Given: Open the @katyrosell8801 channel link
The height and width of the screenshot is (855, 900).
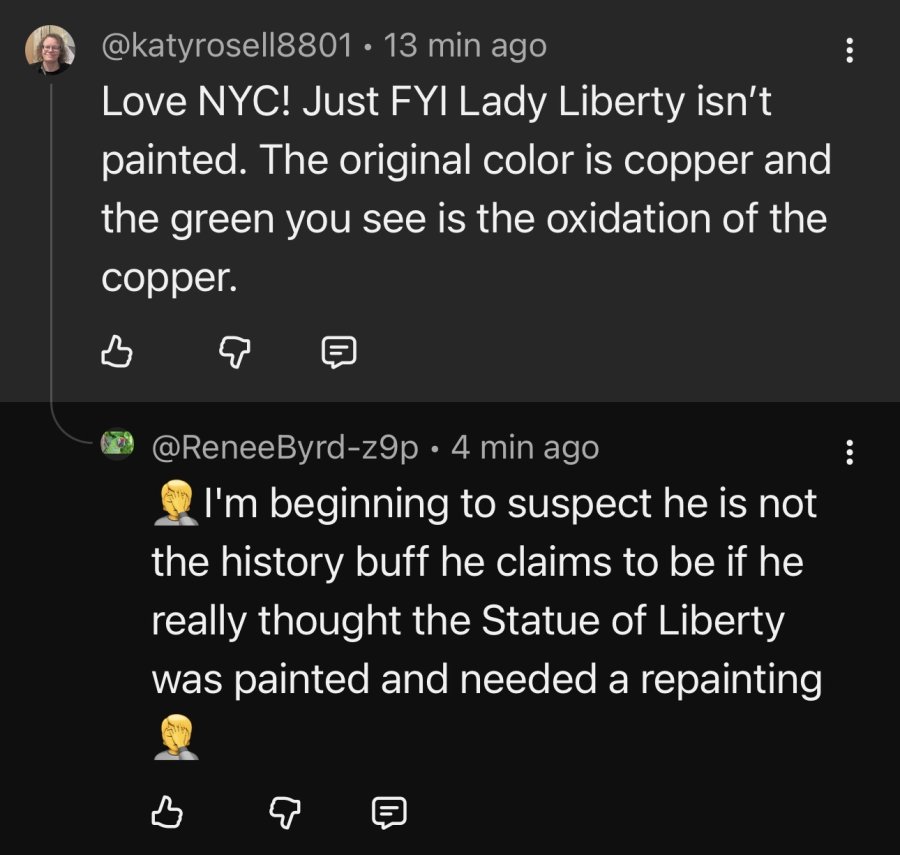Looking at the screenshot, I should 227,45.
